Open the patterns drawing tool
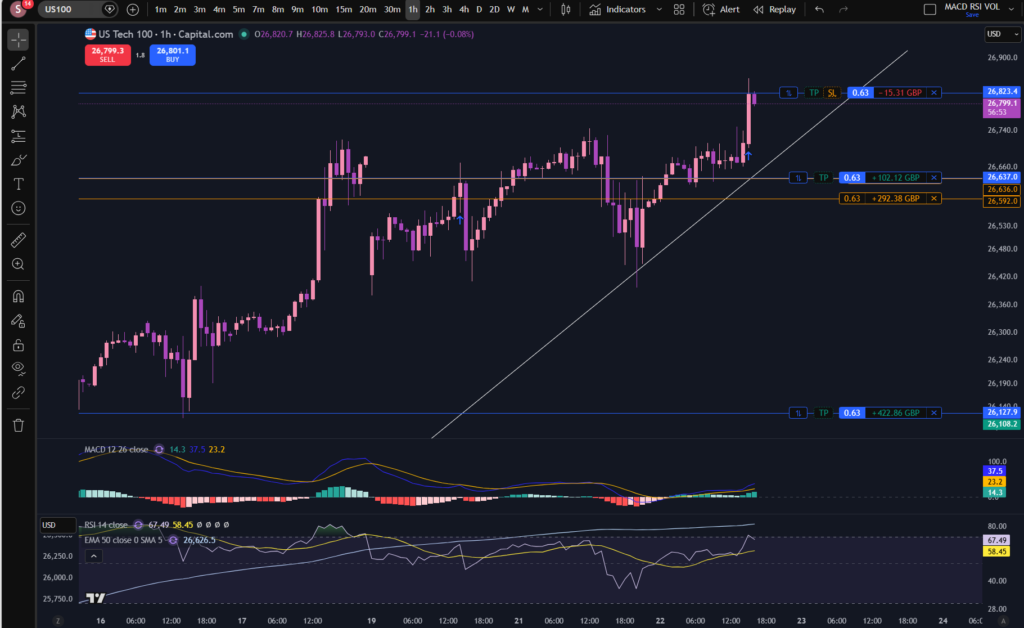Image resolution: width=1024 pixels, height=628 pixels. click(18, 112)
